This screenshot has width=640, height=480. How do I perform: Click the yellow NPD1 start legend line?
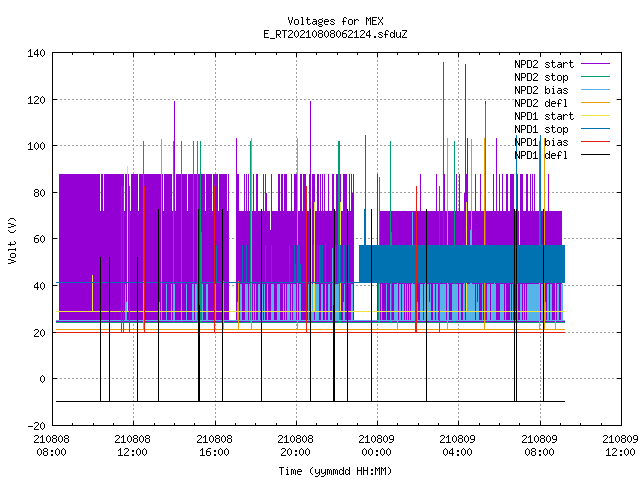point(595,116)
